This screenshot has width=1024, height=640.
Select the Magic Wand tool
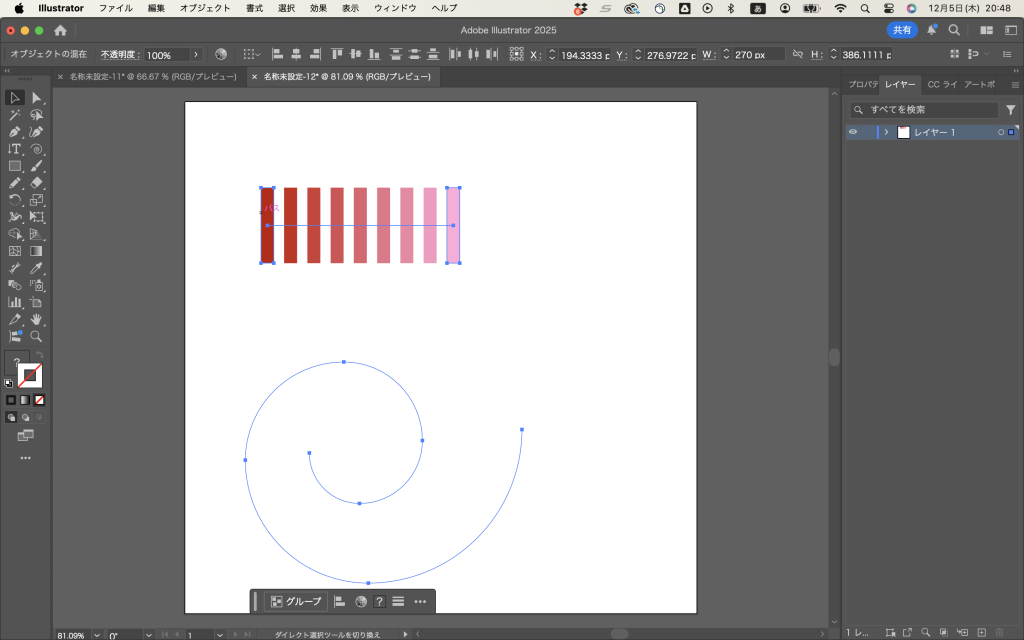[15, 115]
